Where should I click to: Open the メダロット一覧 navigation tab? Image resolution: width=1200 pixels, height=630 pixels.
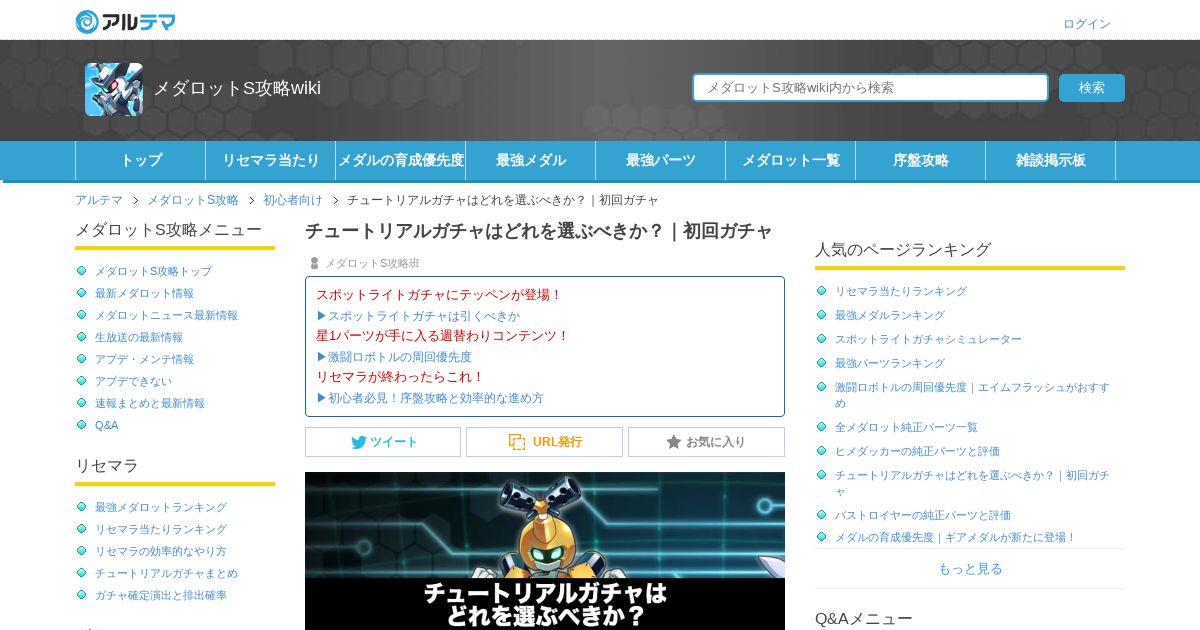[791, 160]
